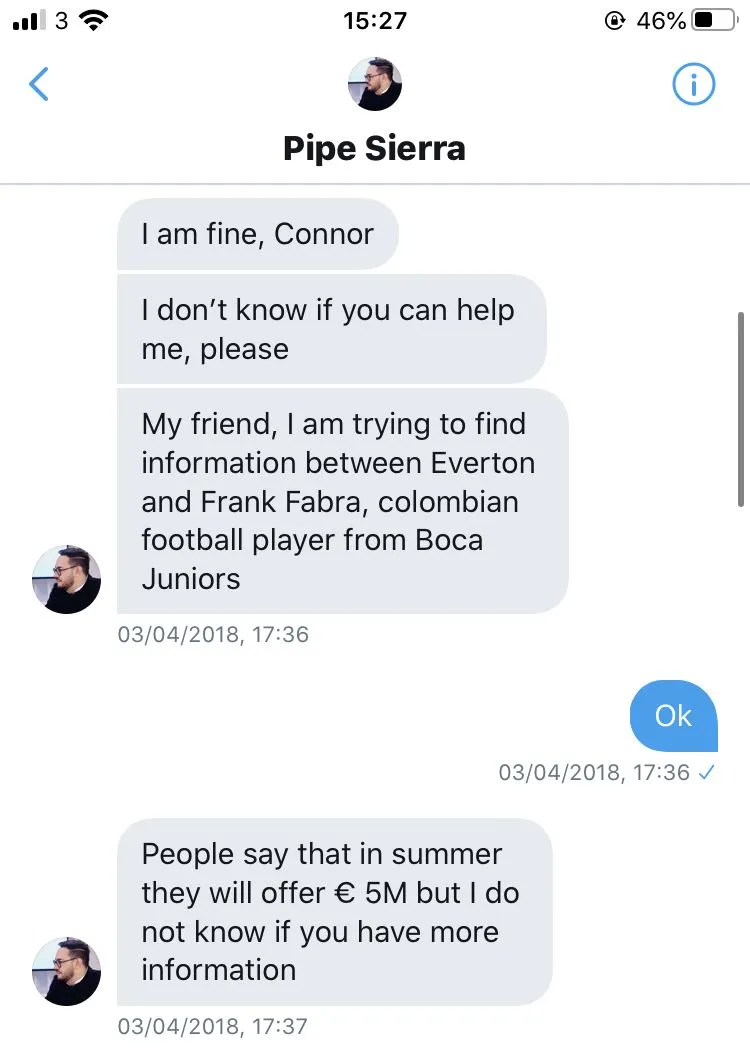Tap the 17:37 timestamp at the bottom
Viewport: 750px width, 1052px height.
tap(213, 1026)
